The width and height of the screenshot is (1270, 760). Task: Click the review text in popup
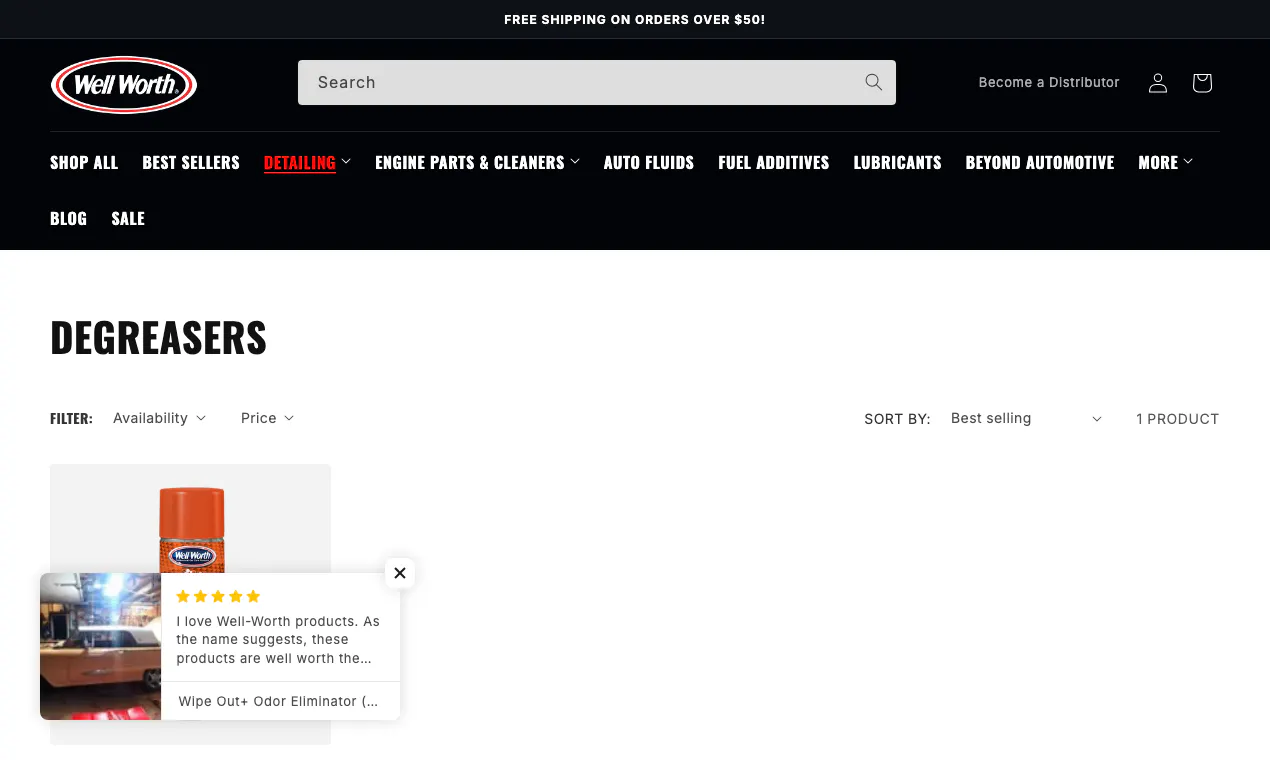coord(278,640)
